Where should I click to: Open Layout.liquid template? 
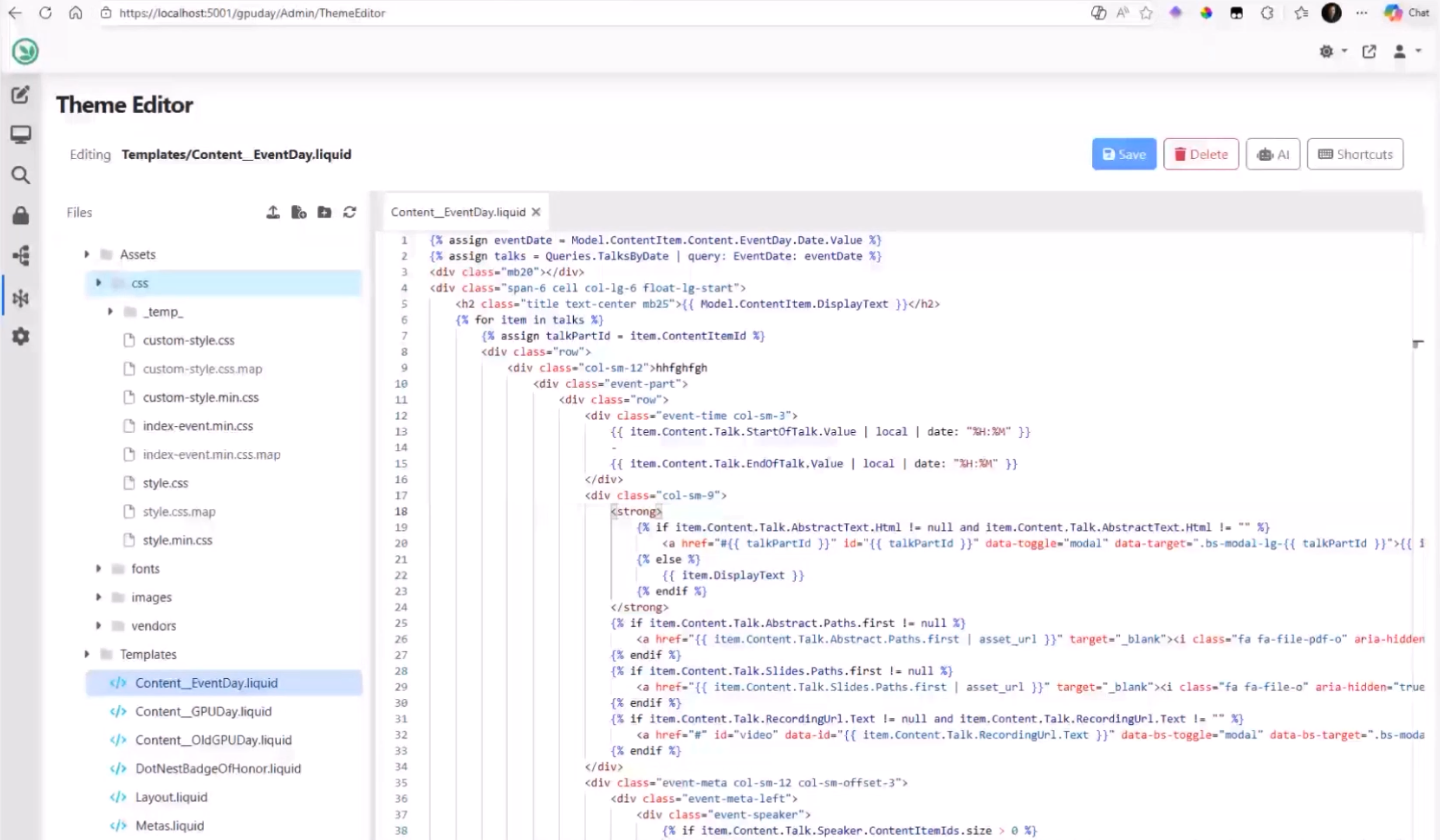coord(172,797)
